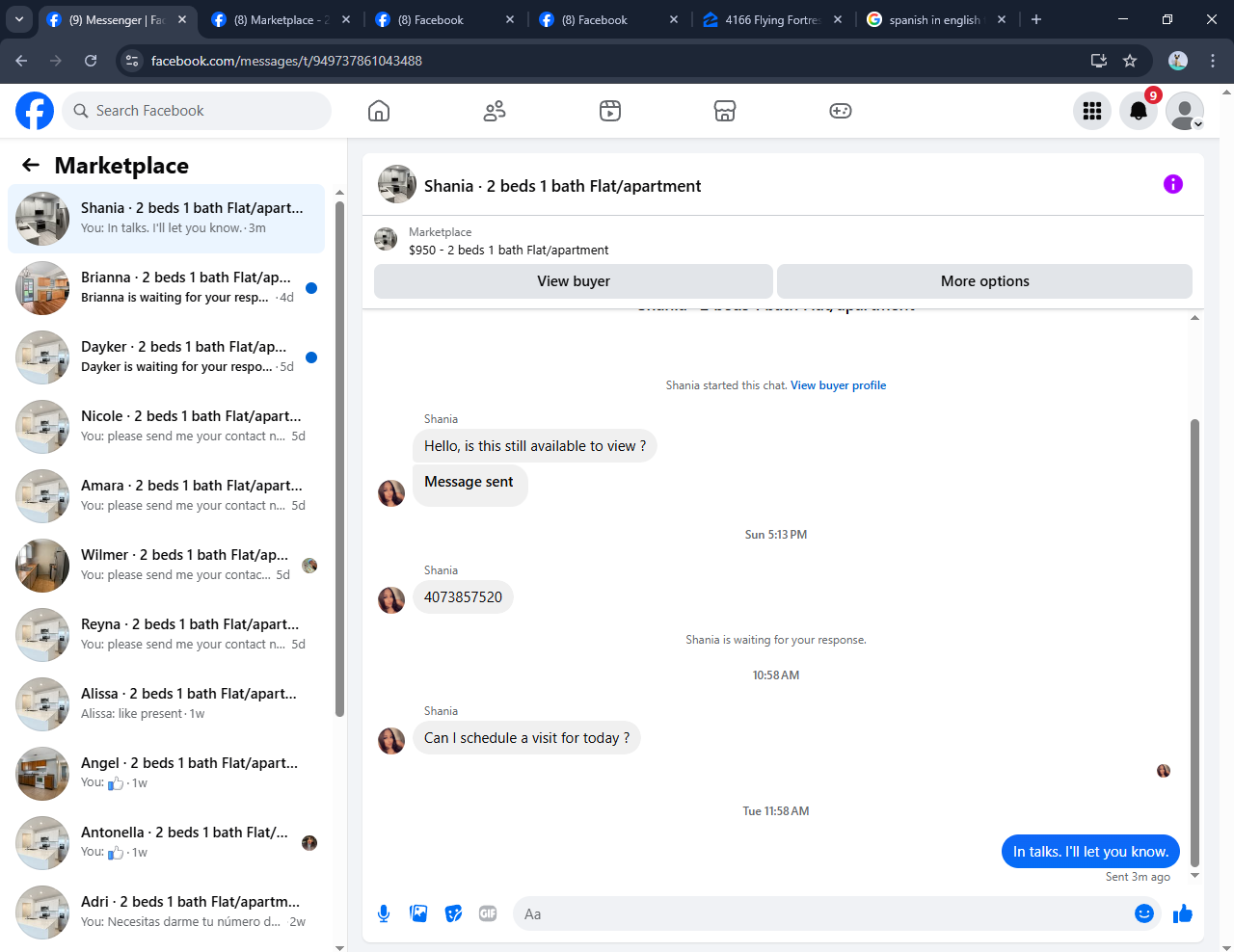Open the View buyer profile link
The image size is (1234, 952).
pos(838,385)
